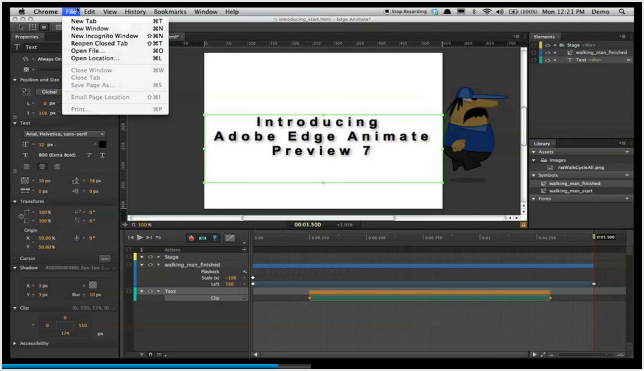Viewport: 644px width, 371px height.
Task: Click the Elements panel options menu icon
Action: click(623, 37)
